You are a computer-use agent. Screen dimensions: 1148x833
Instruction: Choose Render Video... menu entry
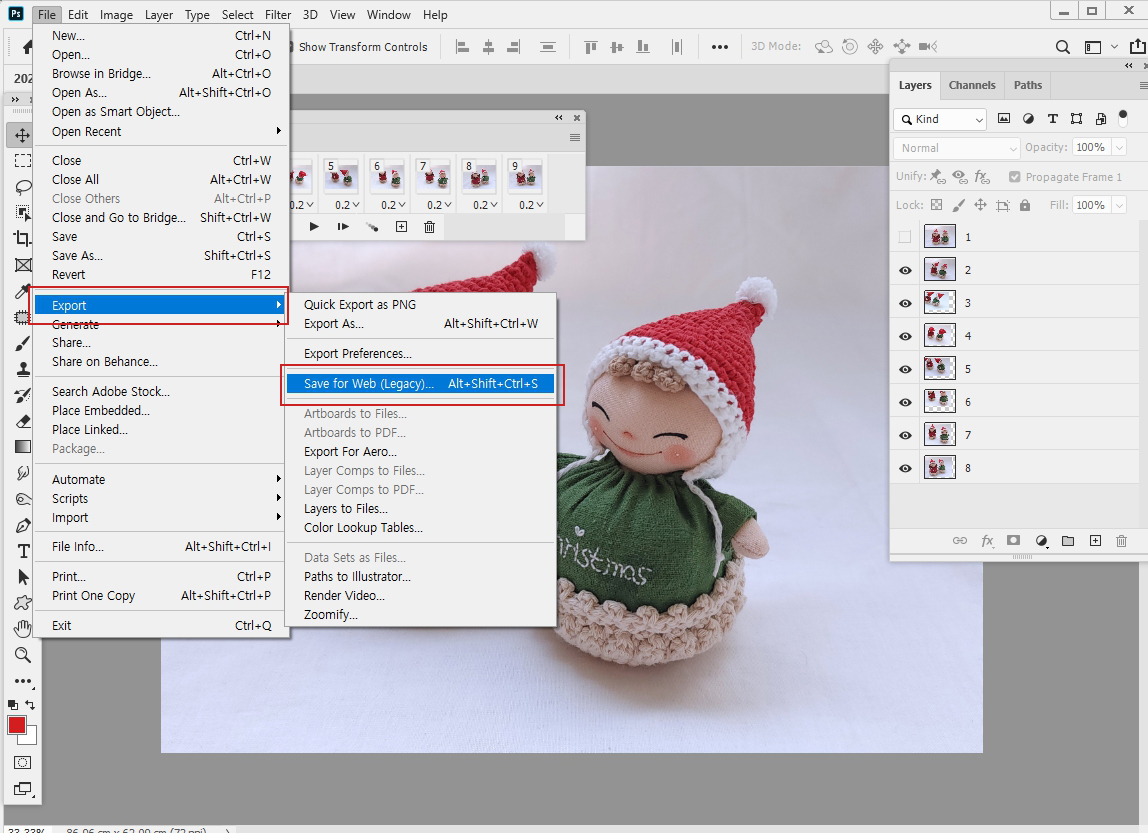tap(420, 596)
